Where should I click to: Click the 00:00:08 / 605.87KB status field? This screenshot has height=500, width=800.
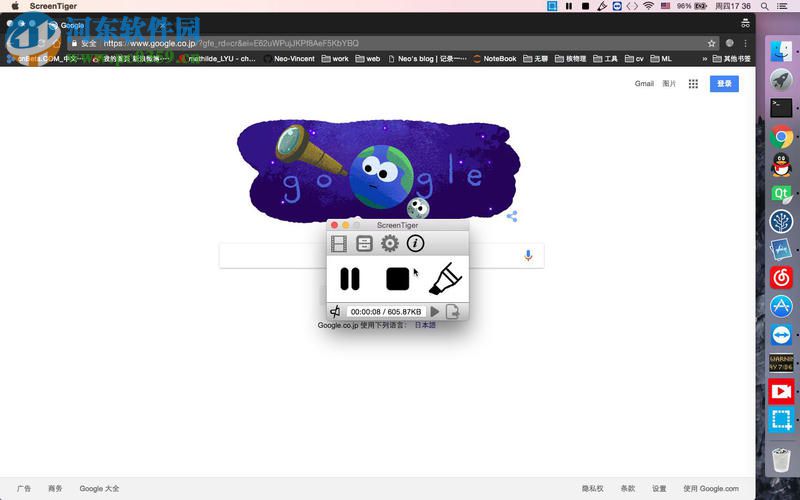point(386,311)
